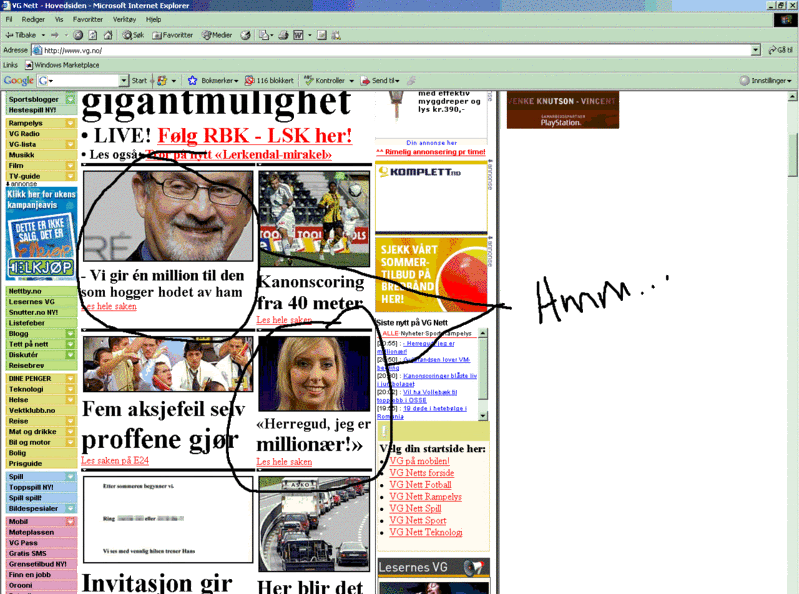Expand the Rampelys sidebar arrow
The width and height of the screenshot is (799, 594).
pyautogui.click(x=70, y=123)
